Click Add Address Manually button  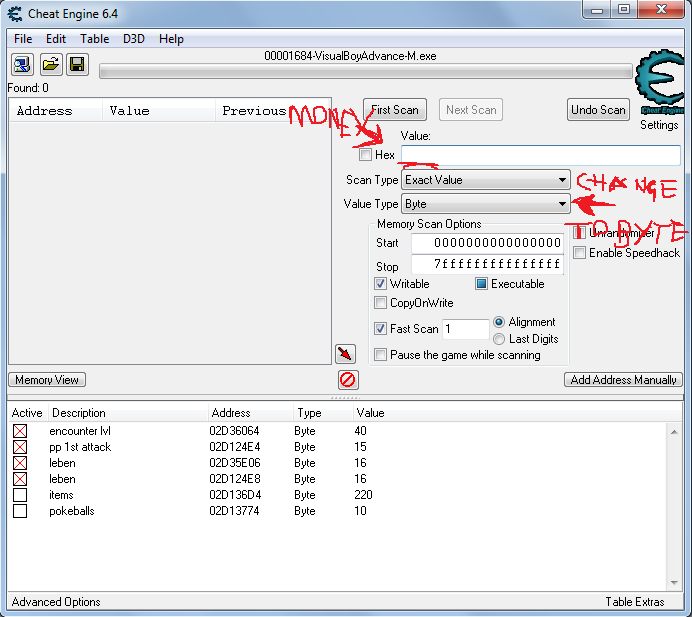(623, 380)
